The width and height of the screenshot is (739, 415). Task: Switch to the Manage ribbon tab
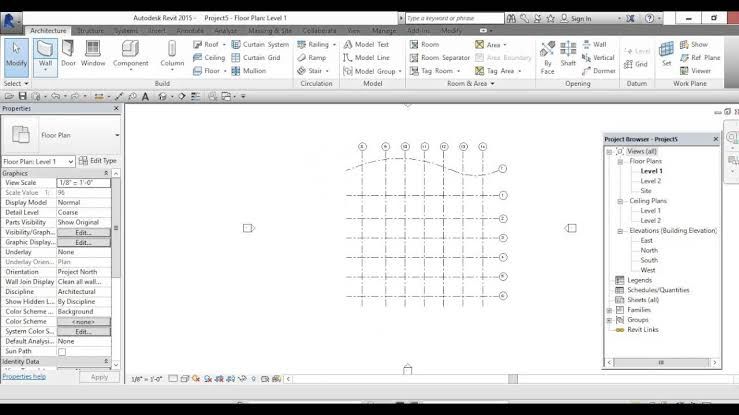tap(384, 31)
